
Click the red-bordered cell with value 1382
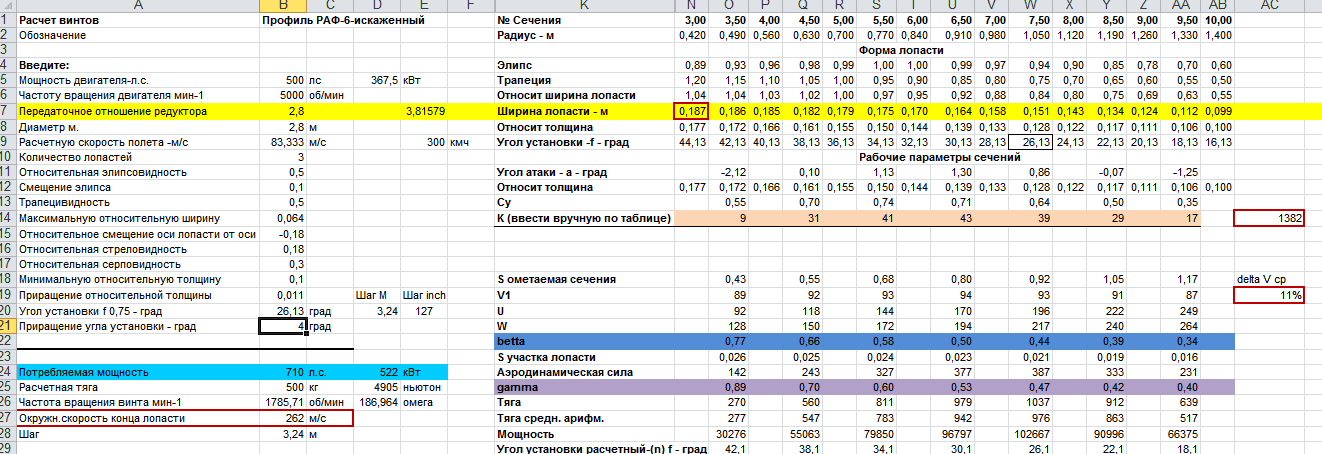pyautogui.click(x=1270, y=218)
